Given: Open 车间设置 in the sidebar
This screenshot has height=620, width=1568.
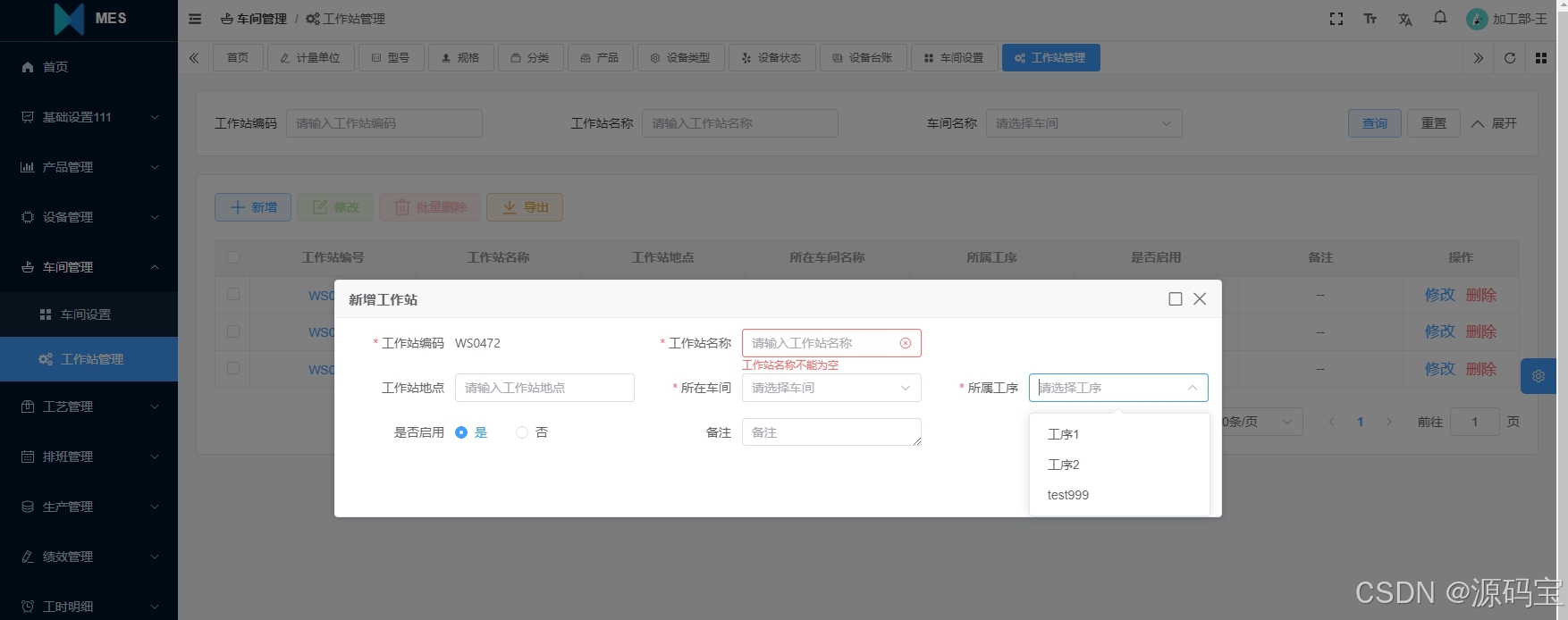Looking at the screenshot, I should tap(89, 314).
